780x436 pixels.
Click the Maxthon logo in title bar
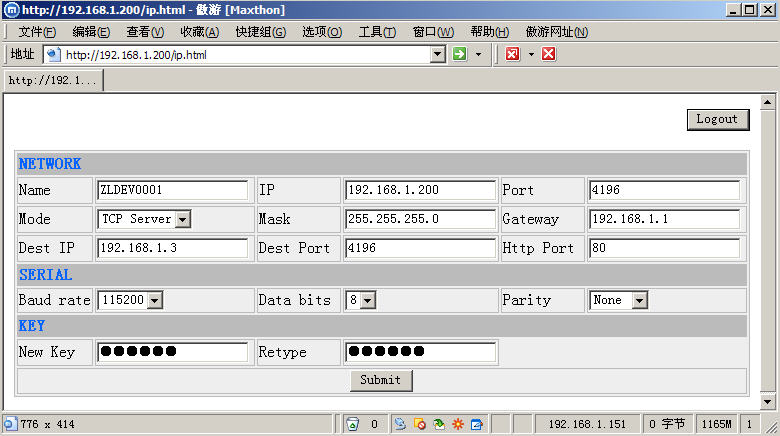tap(11, 10)
